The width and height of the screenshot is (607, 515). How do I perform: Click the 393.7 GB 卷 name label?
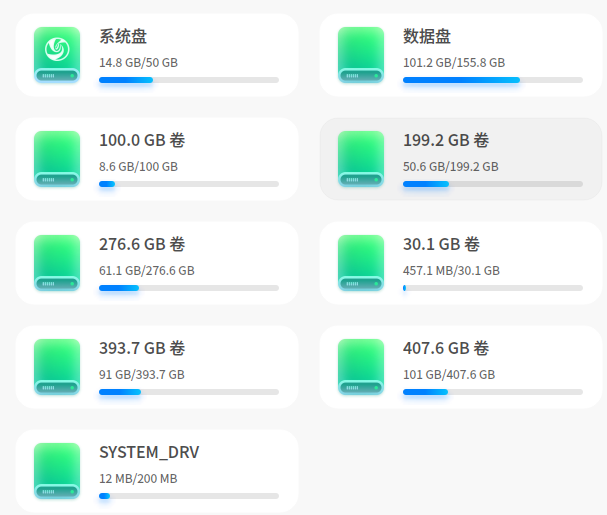click(x=142, y=349)
